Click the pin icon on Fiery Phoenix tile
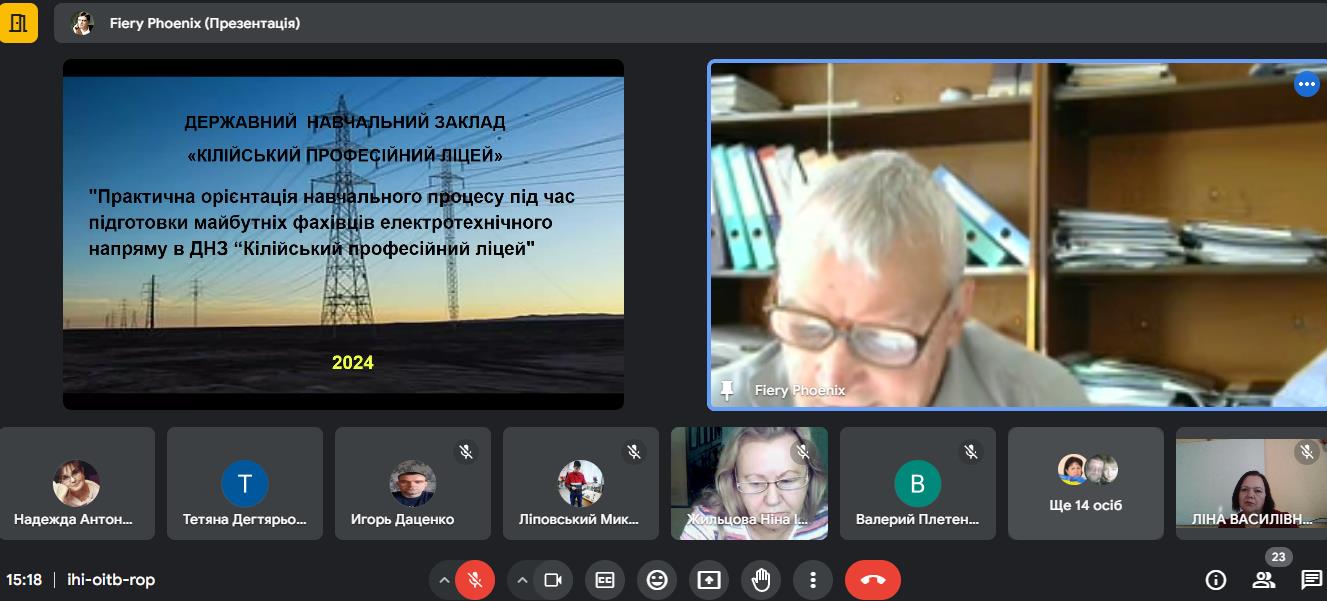This screenshot has width=1327, height=601. pos(727,390)
